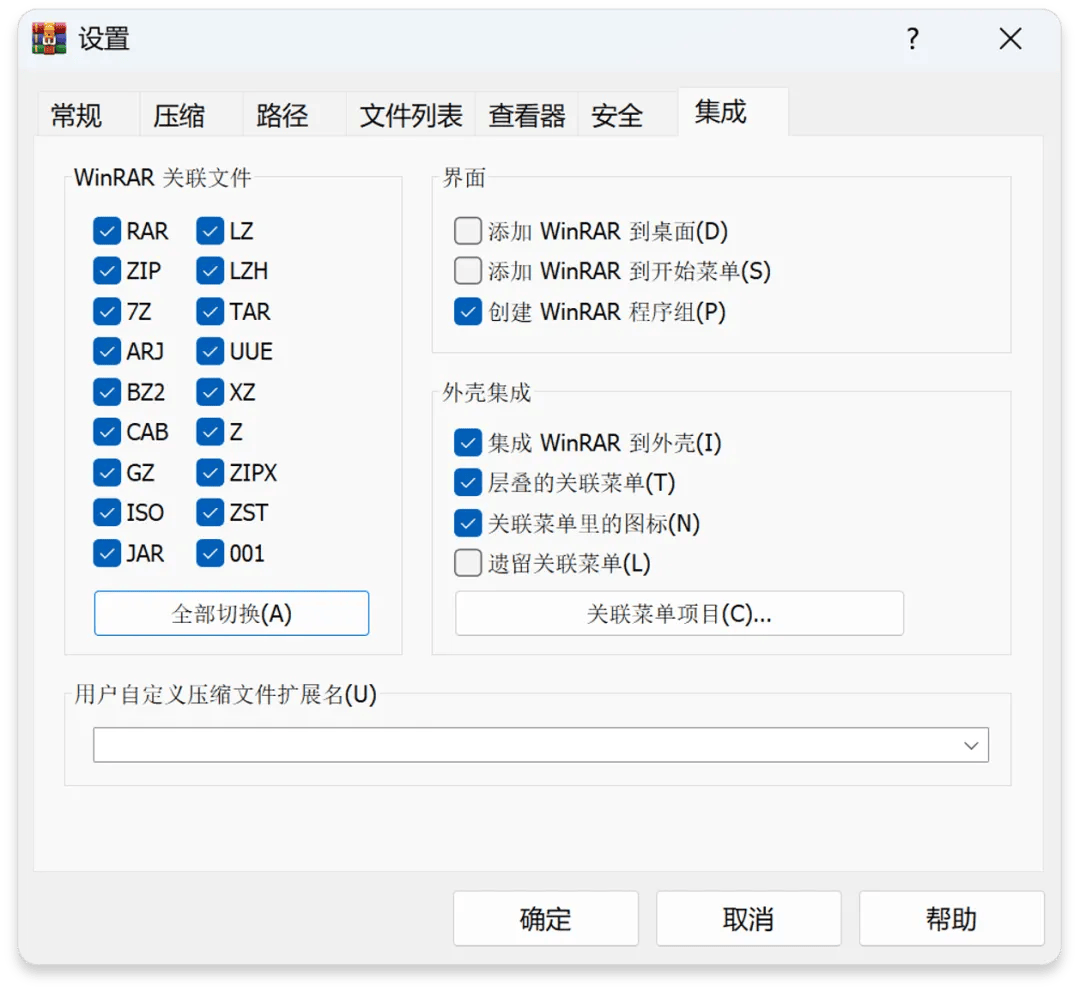The image size is (1080, 992).
Task: Uncheck the RAR file association
Action: 107,232
